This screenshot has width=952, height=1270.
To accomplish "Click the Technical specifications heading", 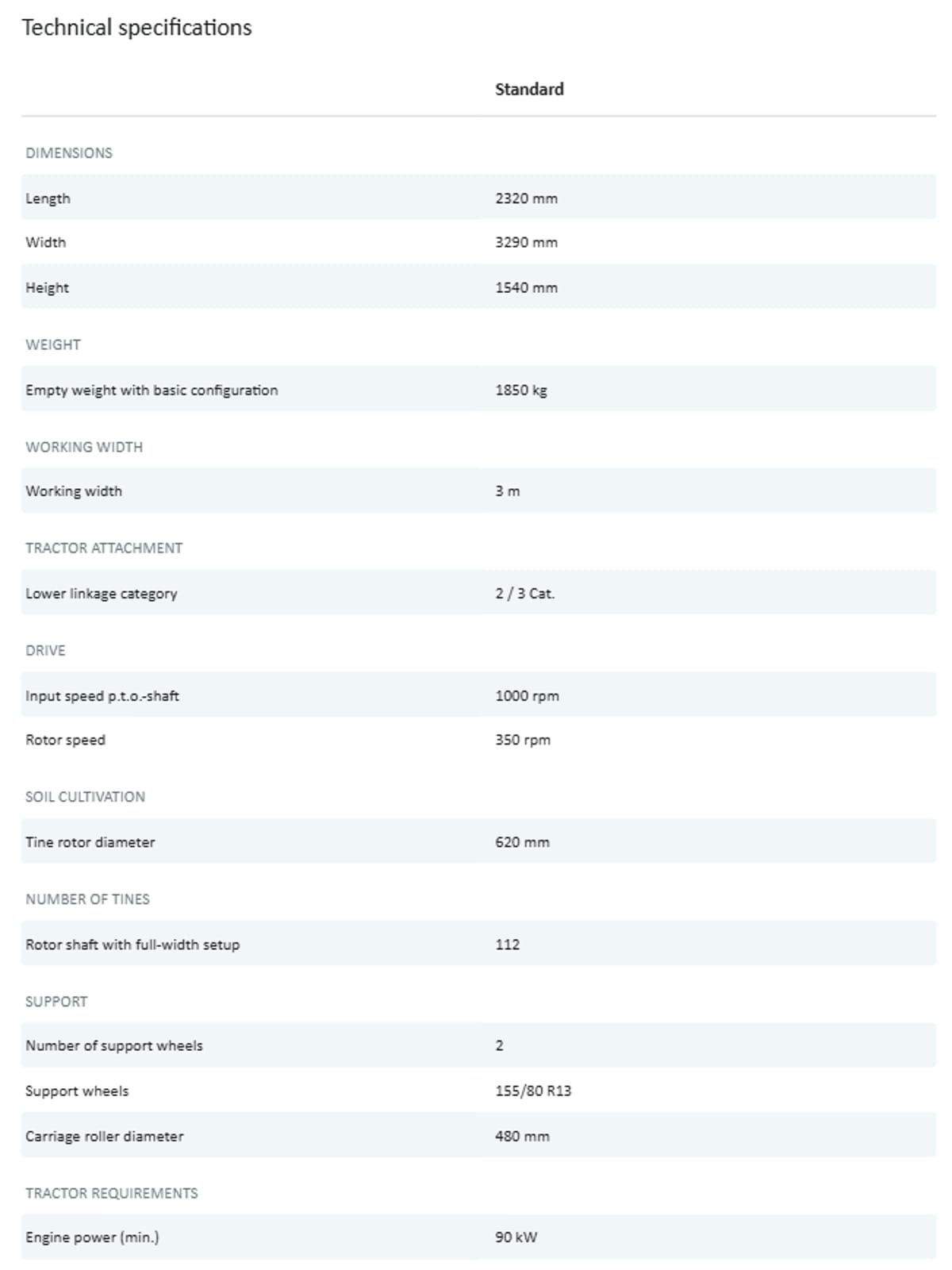I will click(136, 28).
